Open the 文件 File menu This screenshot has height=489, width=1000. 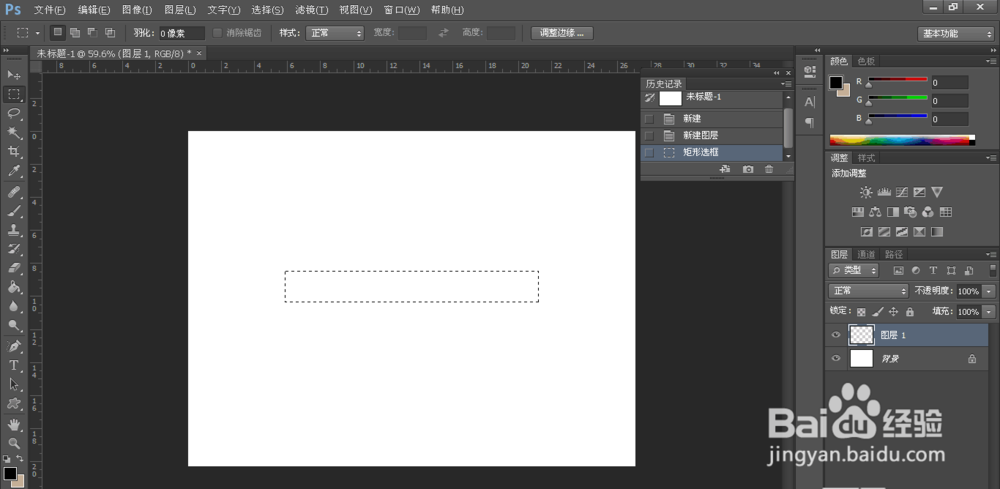[x=49, y=10]
